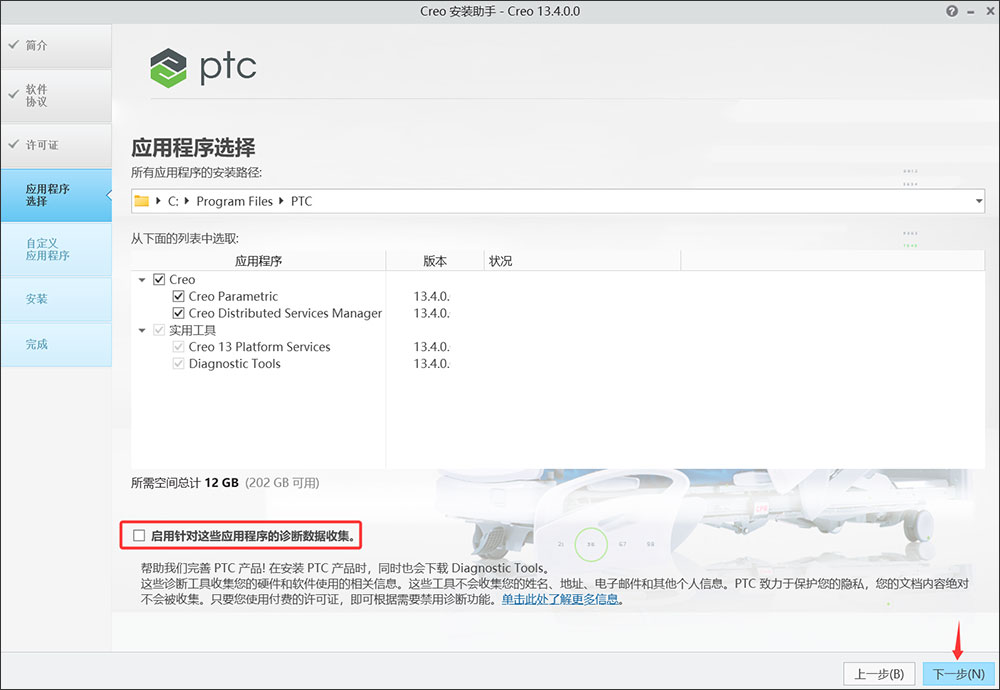1000x690 pixels.
Task: Click the C: drive segment in path
Action: 173,201
